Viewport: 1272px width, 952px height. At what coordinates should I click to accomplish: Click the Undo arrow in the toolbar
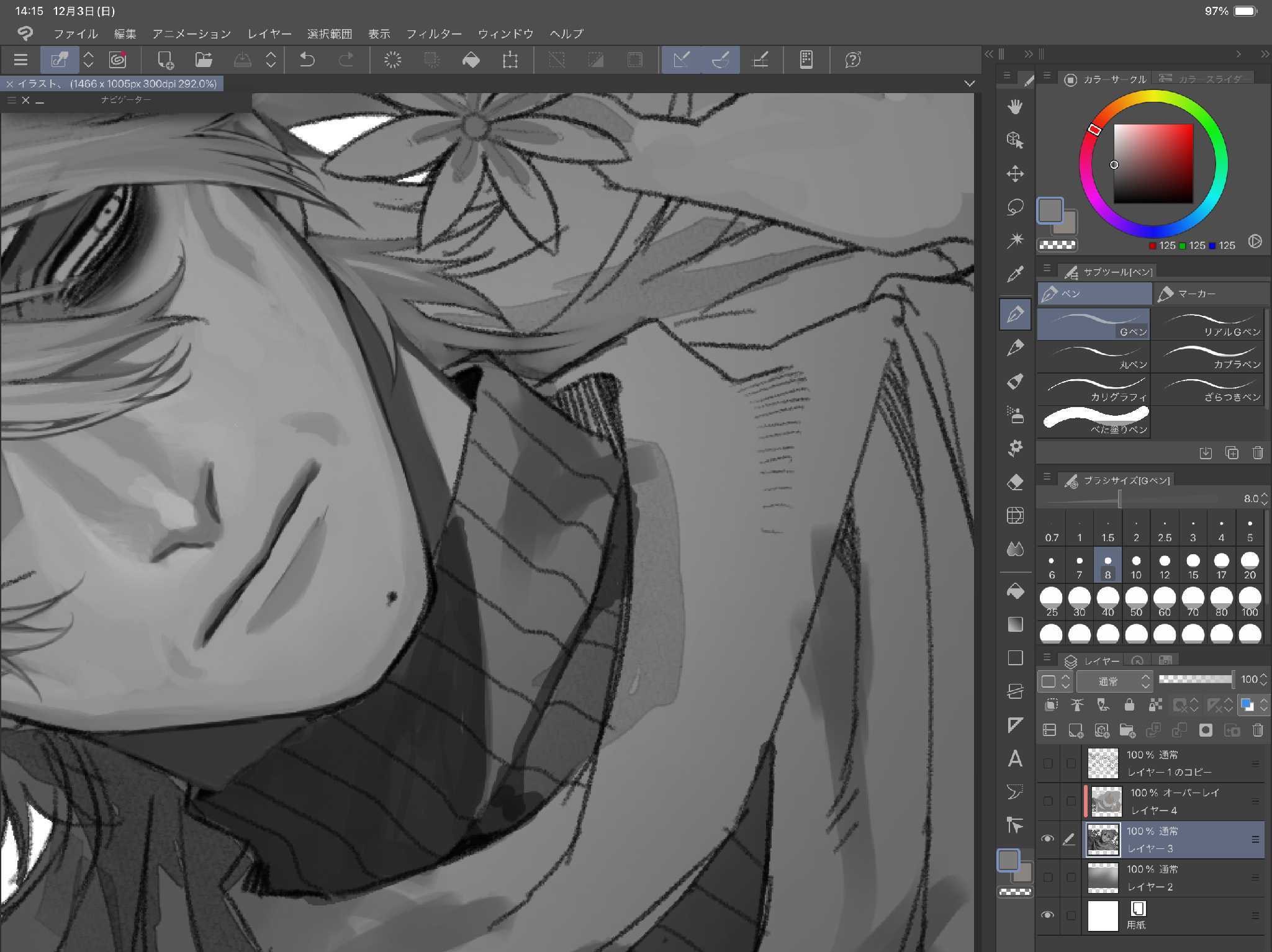click(x=307, y=60)
